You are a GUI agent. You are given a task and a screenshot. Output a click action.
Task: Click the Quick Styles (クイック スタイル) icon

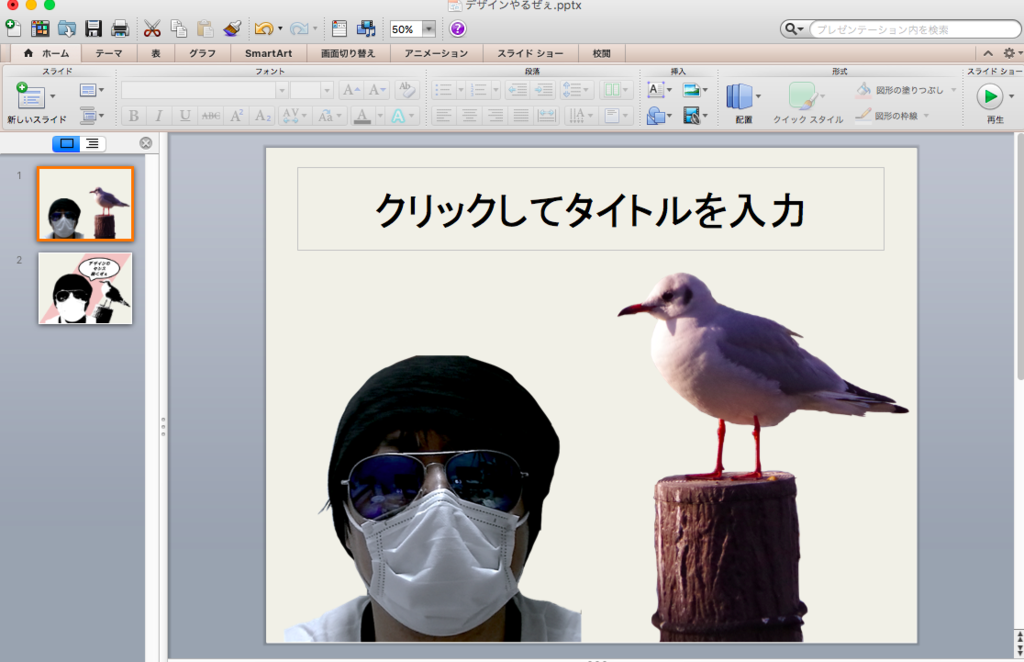tap(802, 96)
